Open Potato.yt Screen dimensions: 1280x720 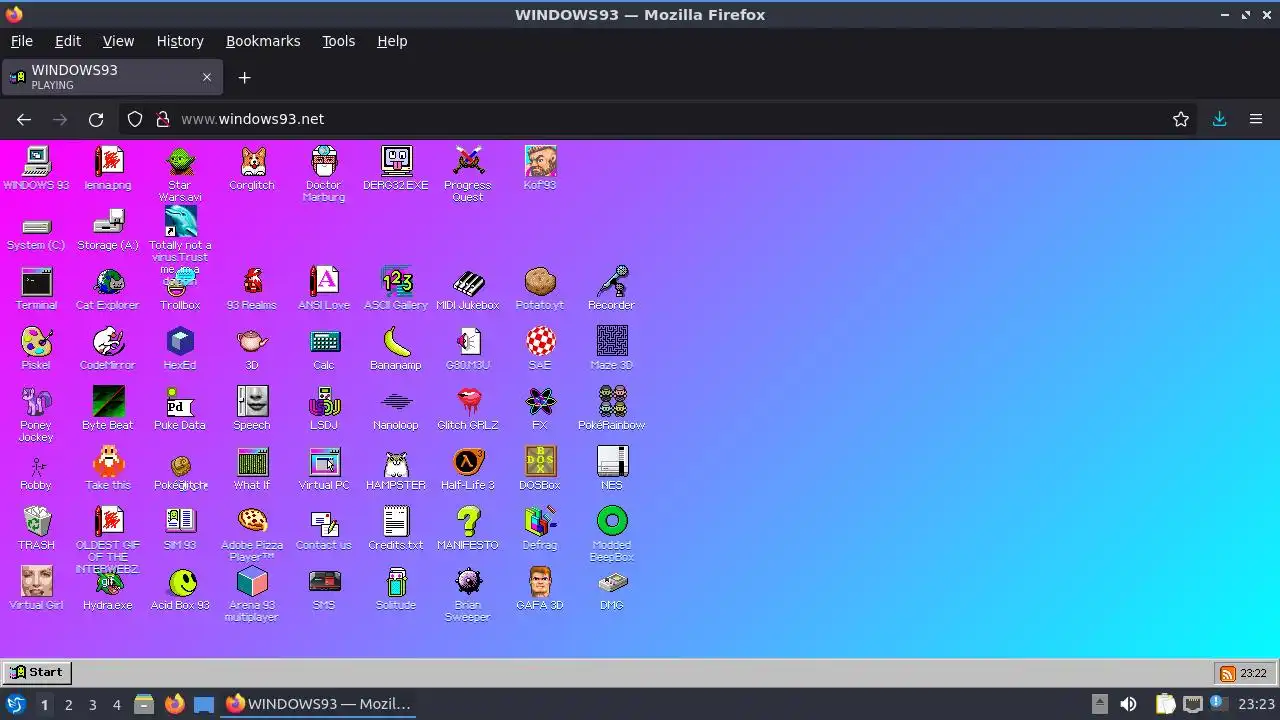540,288
